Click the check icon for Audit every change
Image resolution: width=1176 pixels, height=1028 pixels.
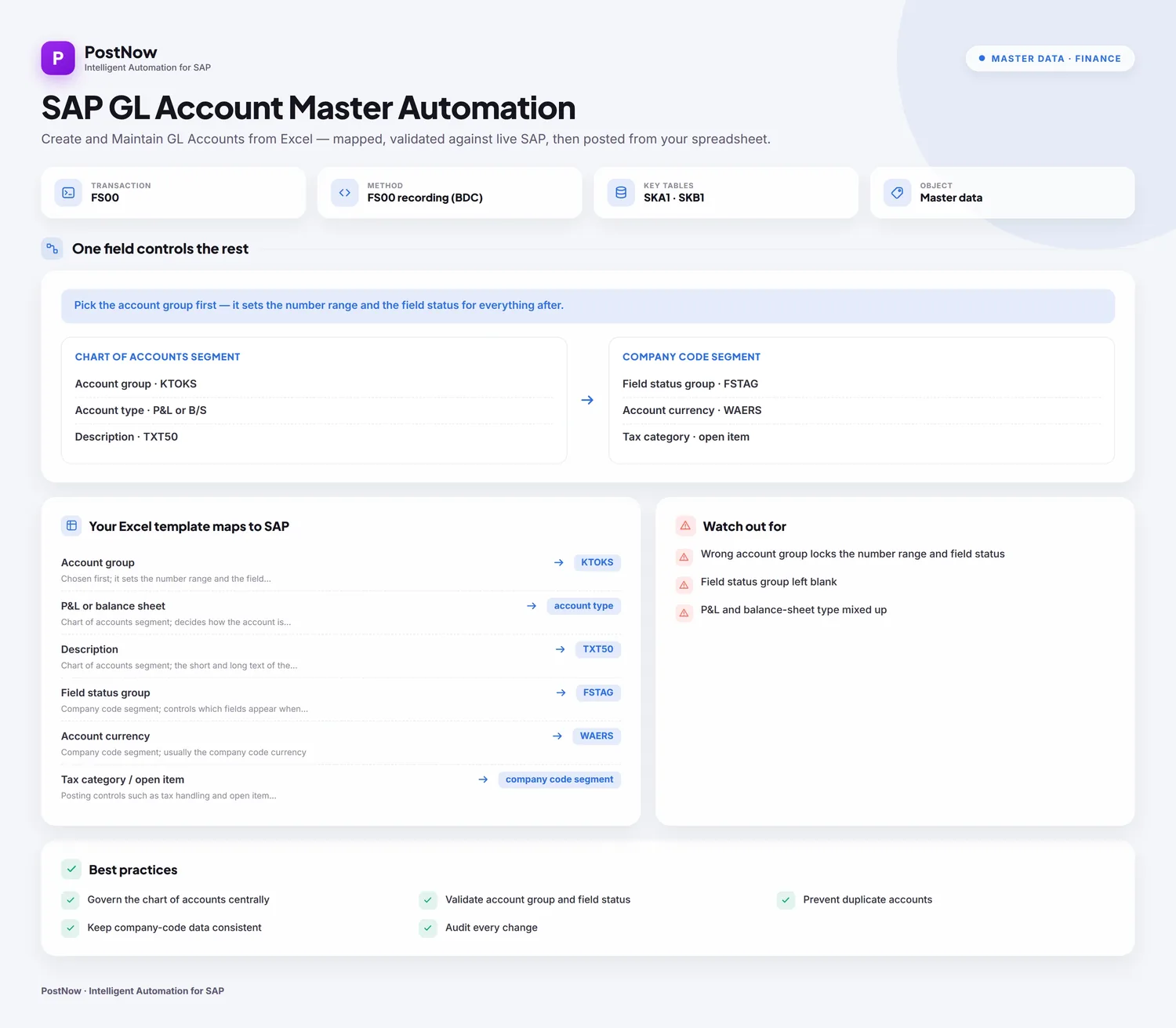pos(428,928)
